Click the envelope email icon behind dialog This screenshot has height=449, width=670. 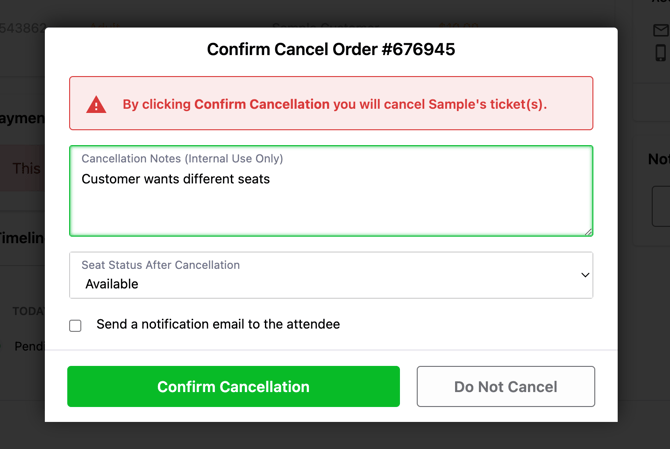[x=661, y=31]
